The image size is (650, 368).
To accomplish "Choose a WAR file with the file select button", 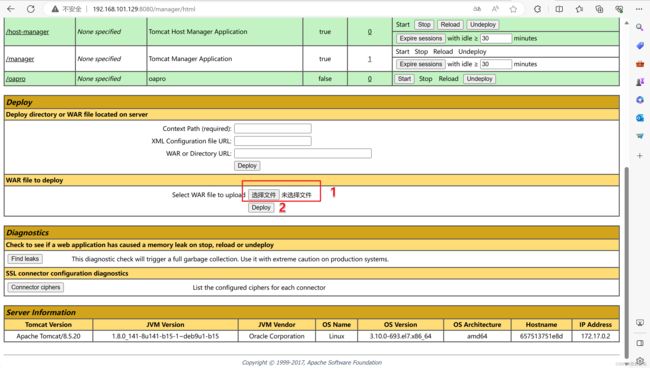I will coord(264,195).
